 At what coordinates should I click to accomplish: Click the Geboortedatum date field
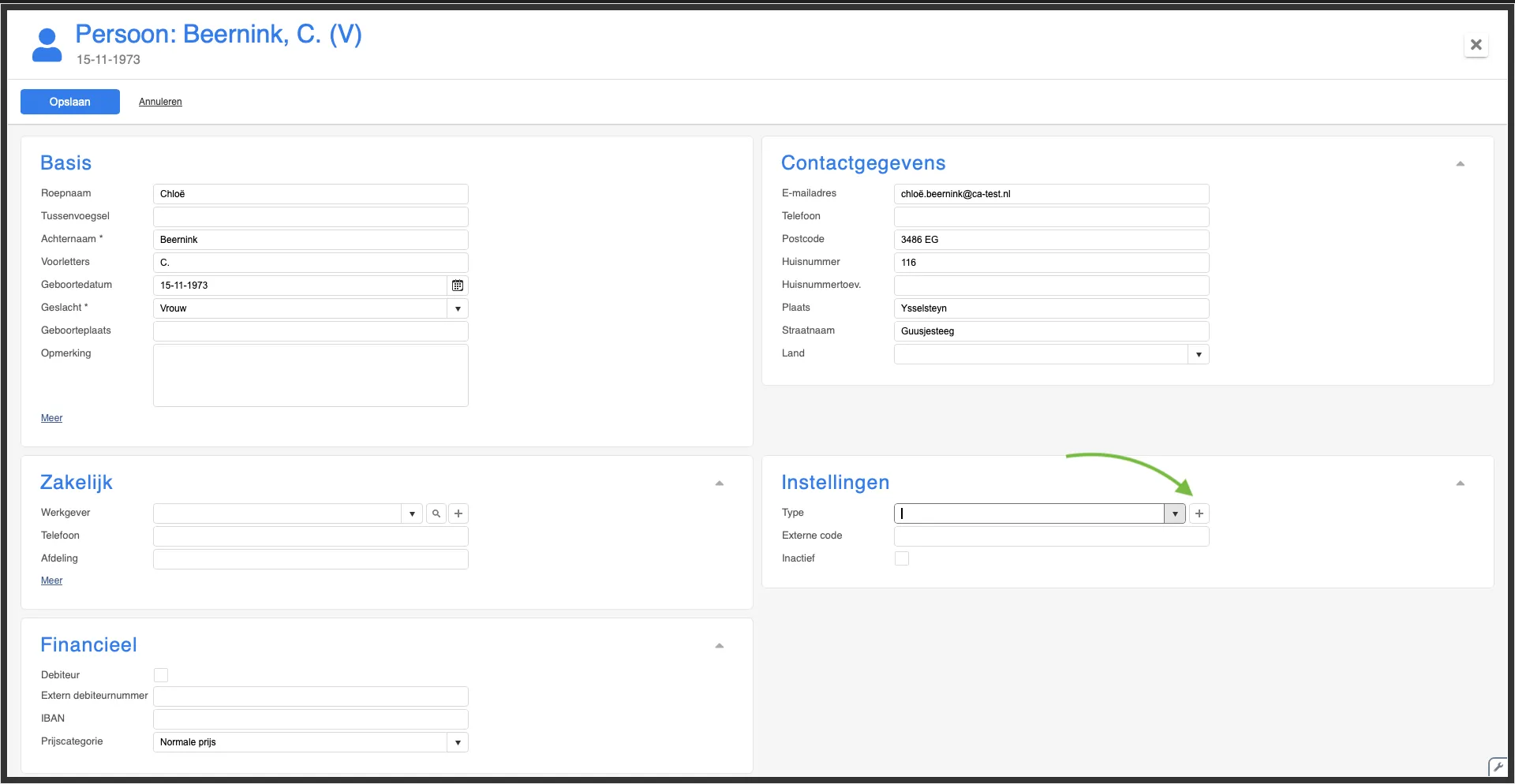(301, 286)
